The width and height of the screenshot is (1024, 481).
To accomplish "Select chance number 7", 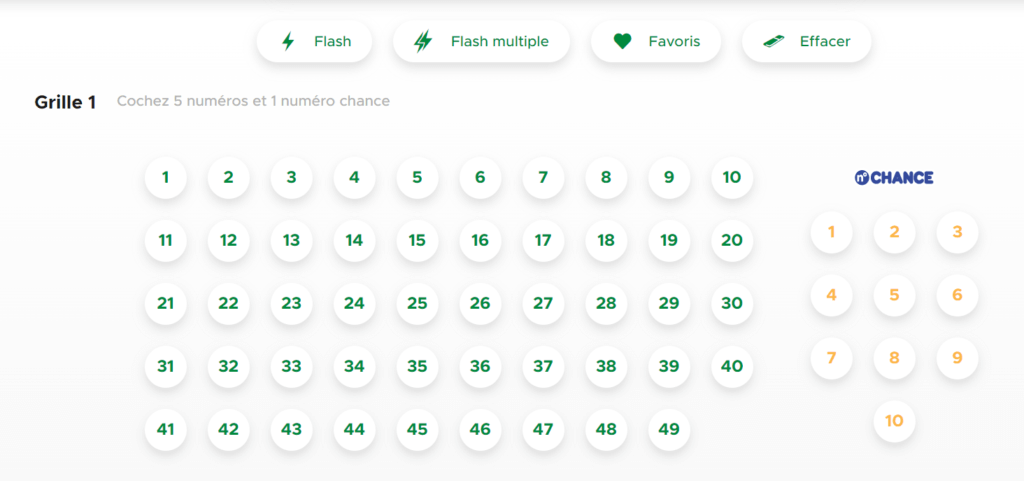I will click(x=831, y=358).
